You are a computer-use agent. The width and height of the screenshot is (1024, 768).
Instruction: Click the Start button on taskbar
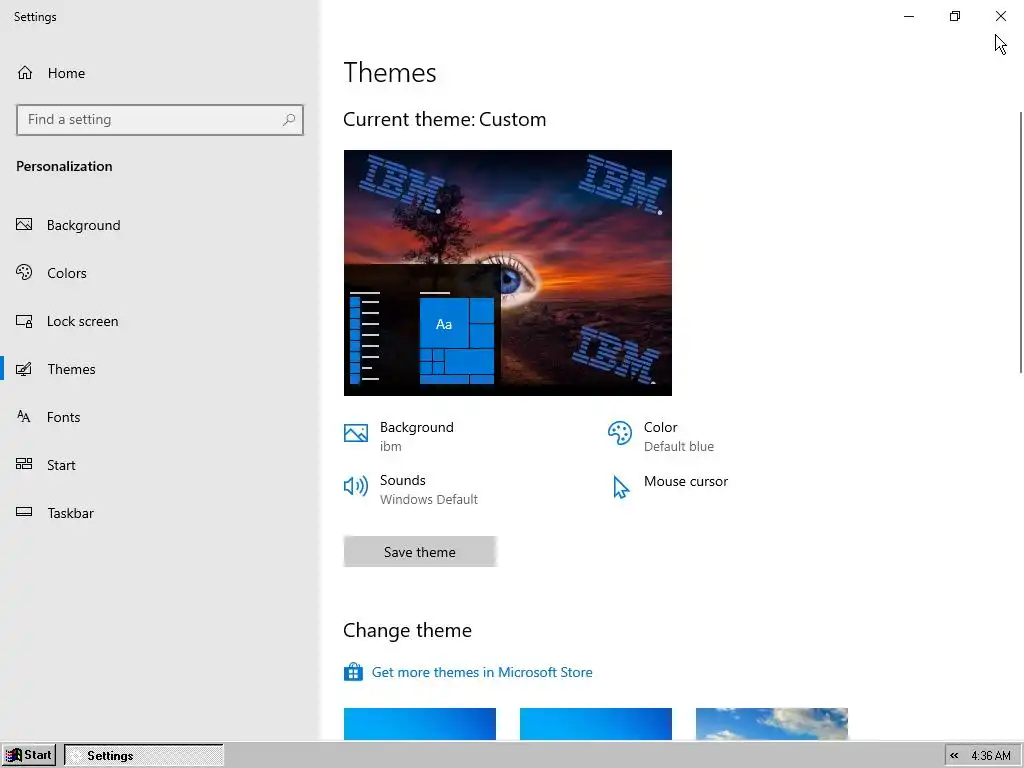click(x=29, y=755)
